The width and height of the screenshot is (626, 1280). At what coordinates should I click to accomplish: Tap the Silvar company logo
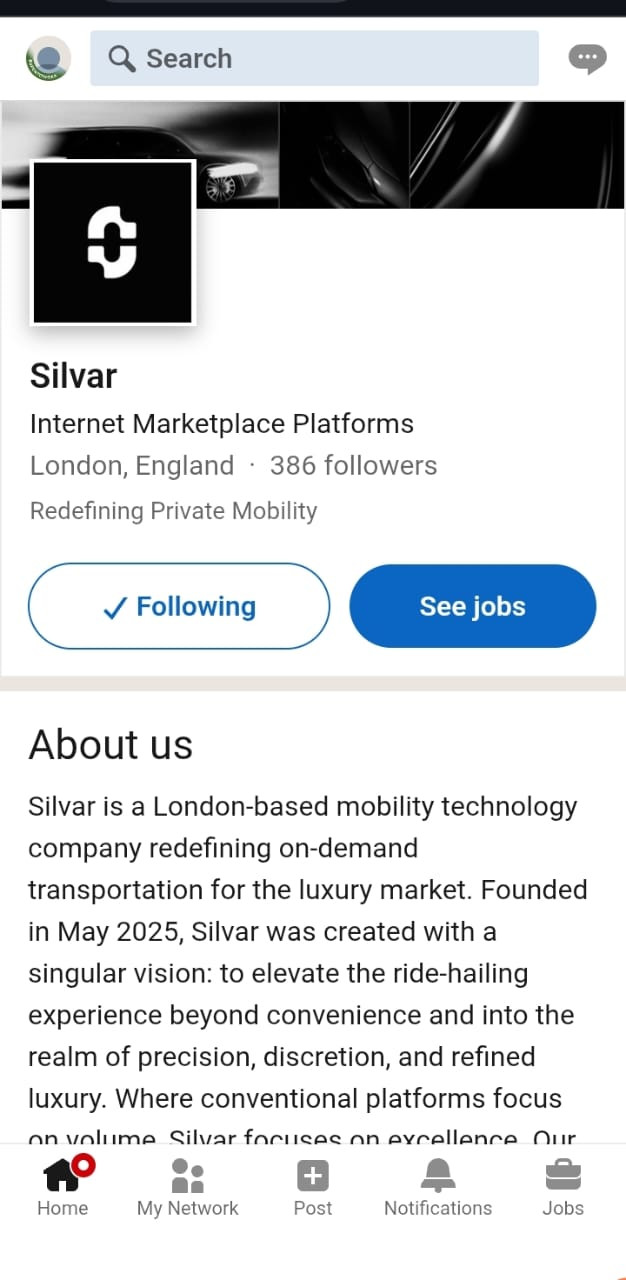(x=113, y=243)
